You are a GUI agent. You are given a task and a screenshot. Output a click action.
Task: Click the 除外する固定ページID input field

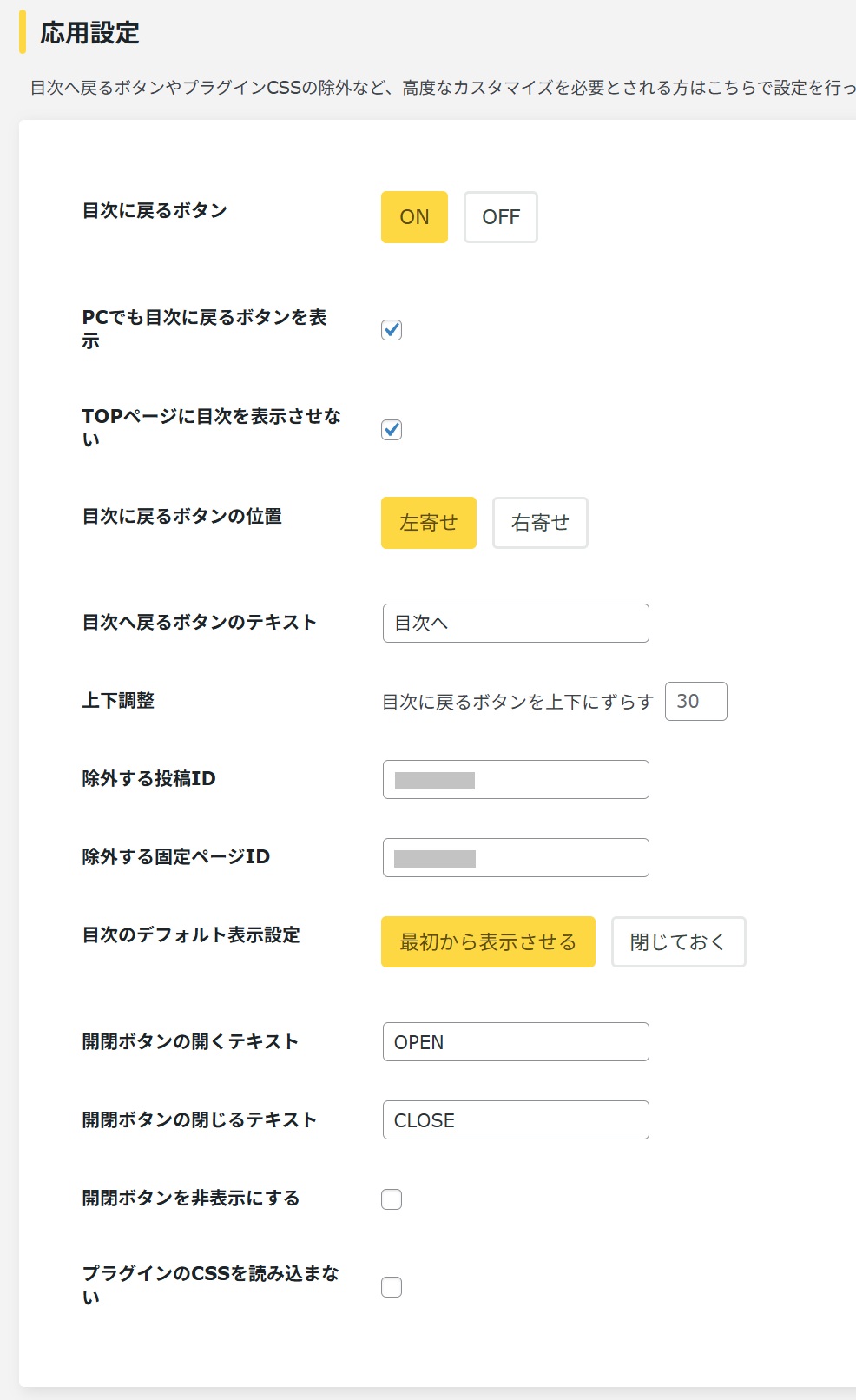pyautogui.click(x=516, y=857)
